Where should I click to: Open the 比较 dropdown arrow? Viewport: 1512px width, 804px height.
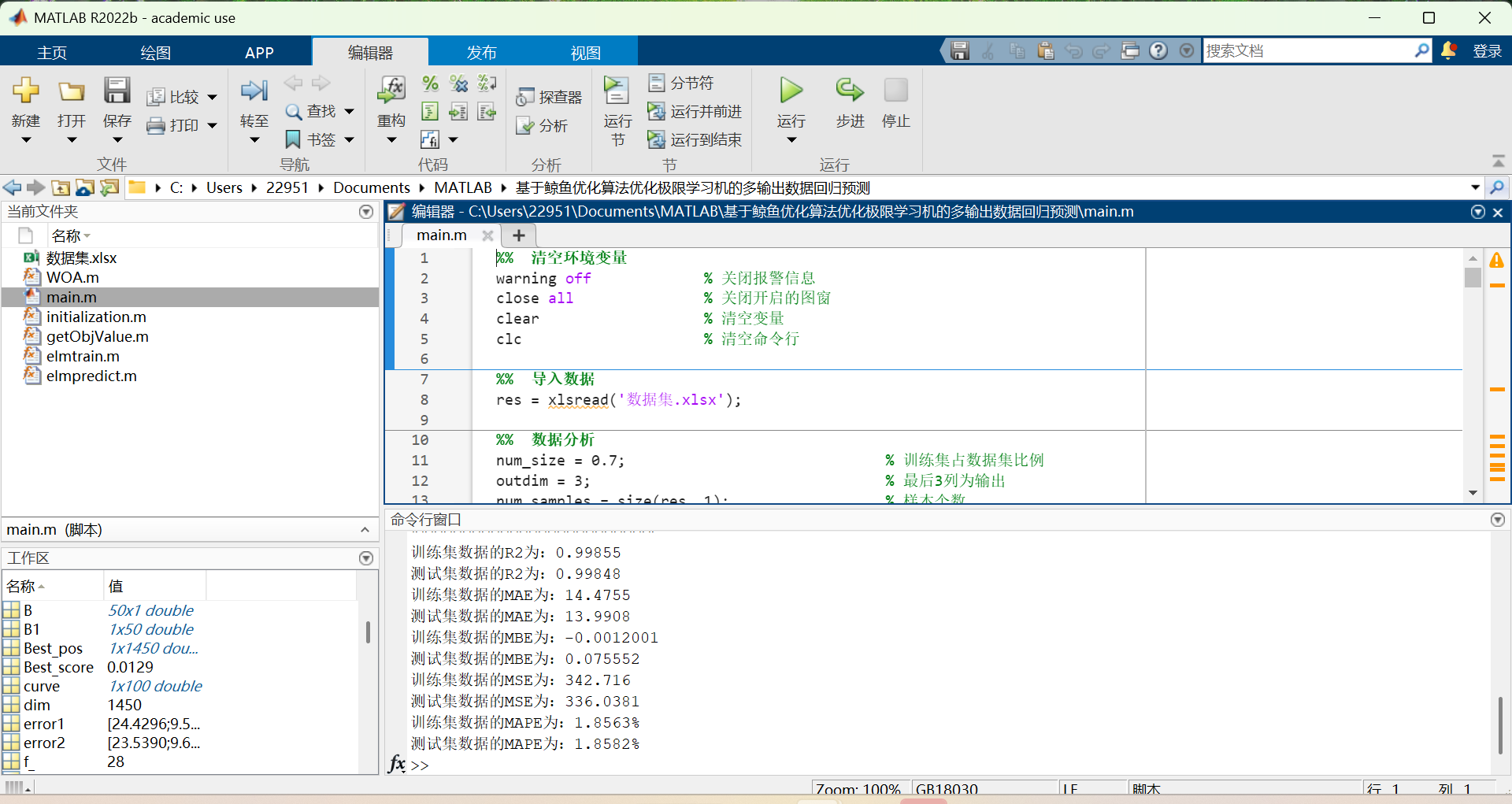click(212, 98)
